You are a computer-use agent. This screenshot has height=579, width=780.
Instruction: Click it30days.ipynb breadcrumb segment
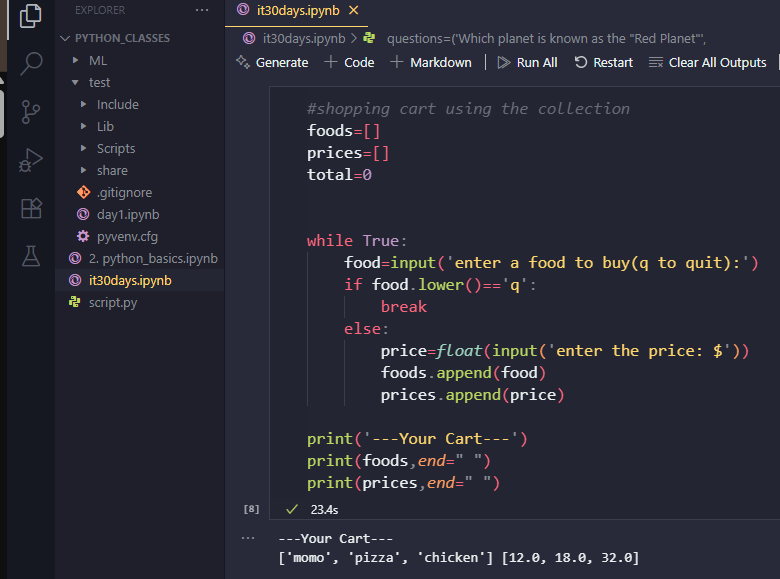[x=304, y=38]
